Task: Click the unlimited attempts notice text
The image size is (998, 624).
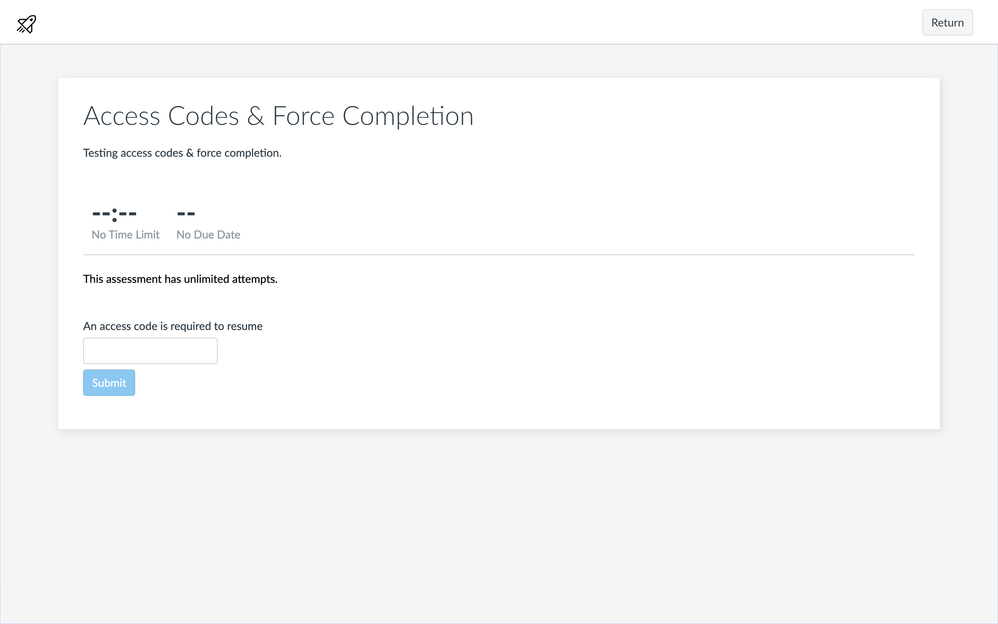Action: (x=180, y=279)
